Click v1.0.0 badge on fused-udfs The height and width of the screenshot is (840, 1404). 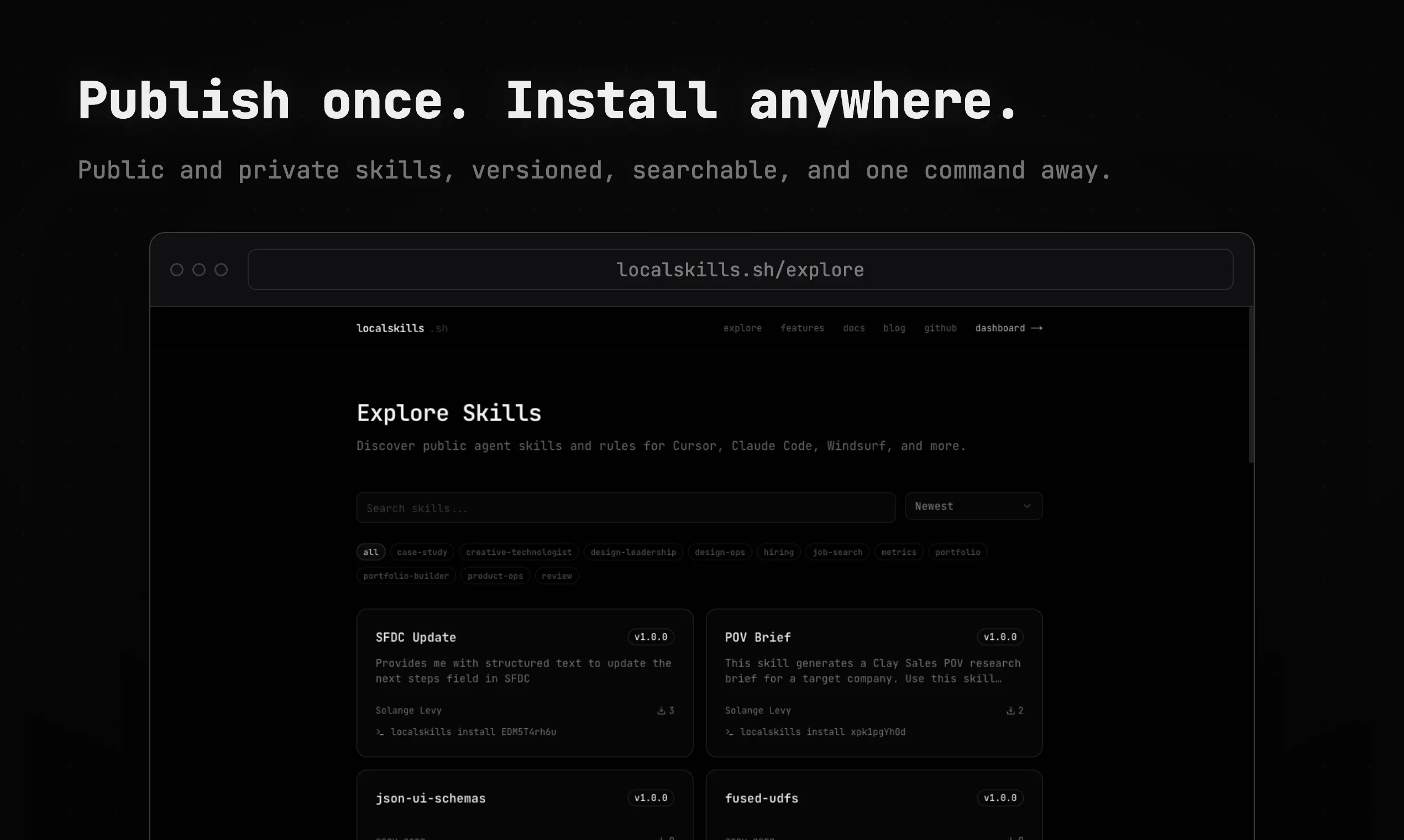[x=1000, y=797]
